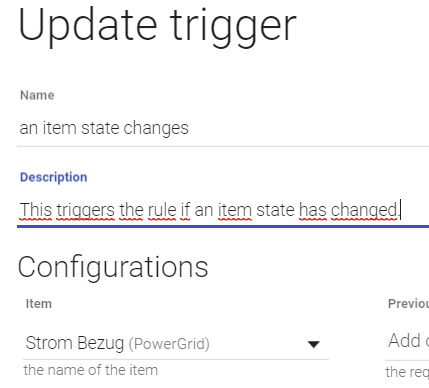429x388 pixels.
Task: Click the blue Description label
Action: [x=54, y=177]
